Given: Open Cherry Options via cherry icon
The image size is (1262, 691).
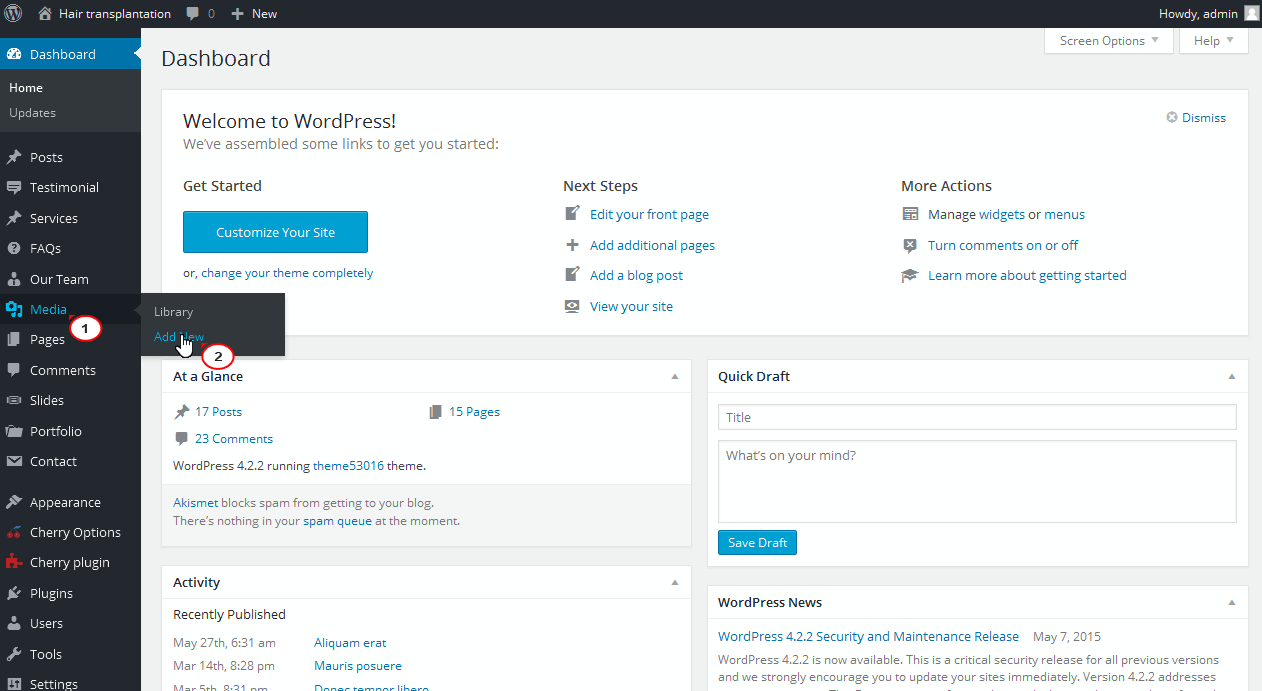Looking at the screenshot, I should [x=15, y=532].
